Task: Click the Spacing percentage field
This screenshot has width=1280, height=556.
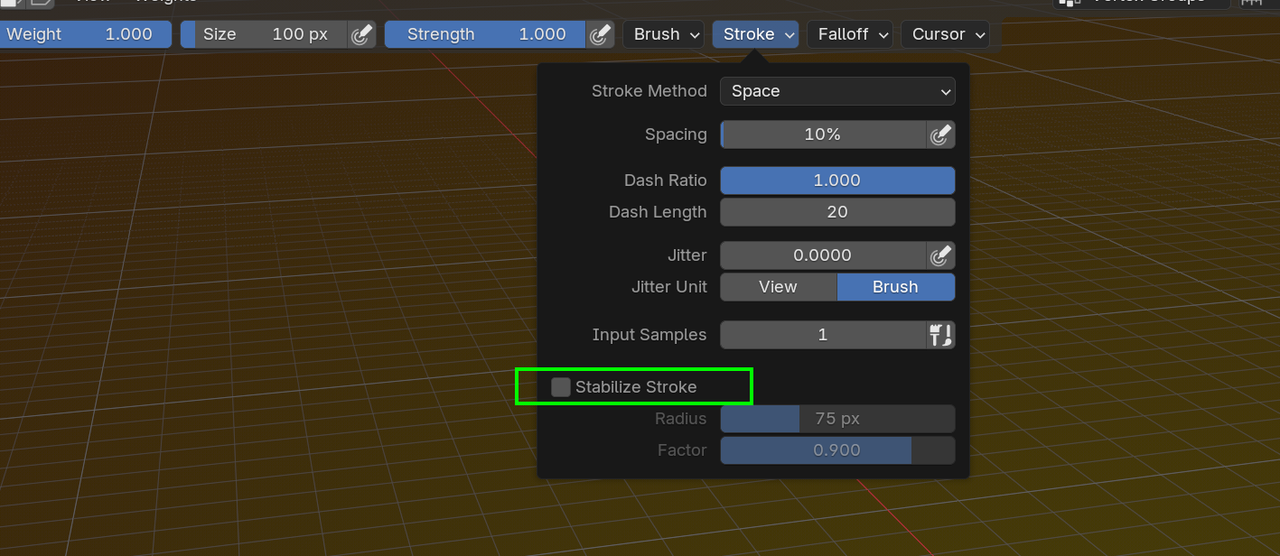Action: pyautogui.click(x=822, y=135)
